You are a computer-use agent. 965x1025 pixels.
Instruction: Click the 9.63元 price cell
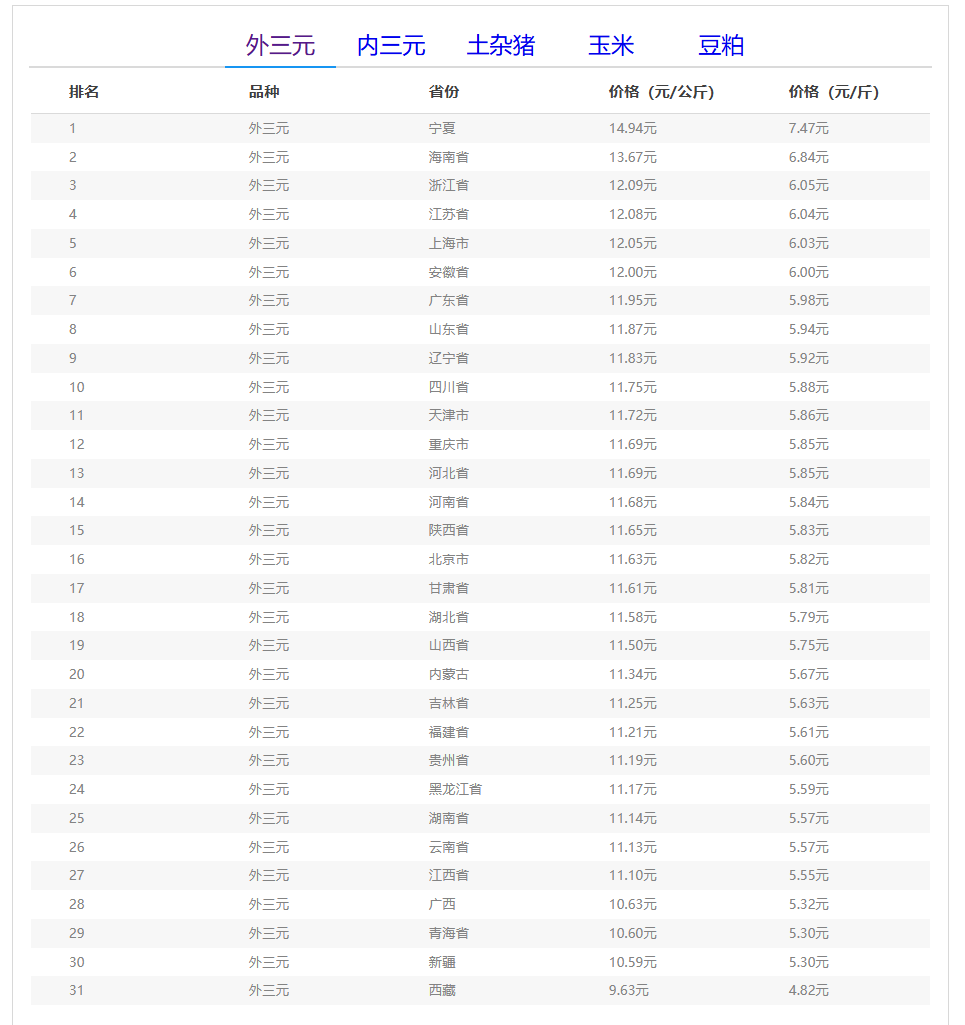628,990
